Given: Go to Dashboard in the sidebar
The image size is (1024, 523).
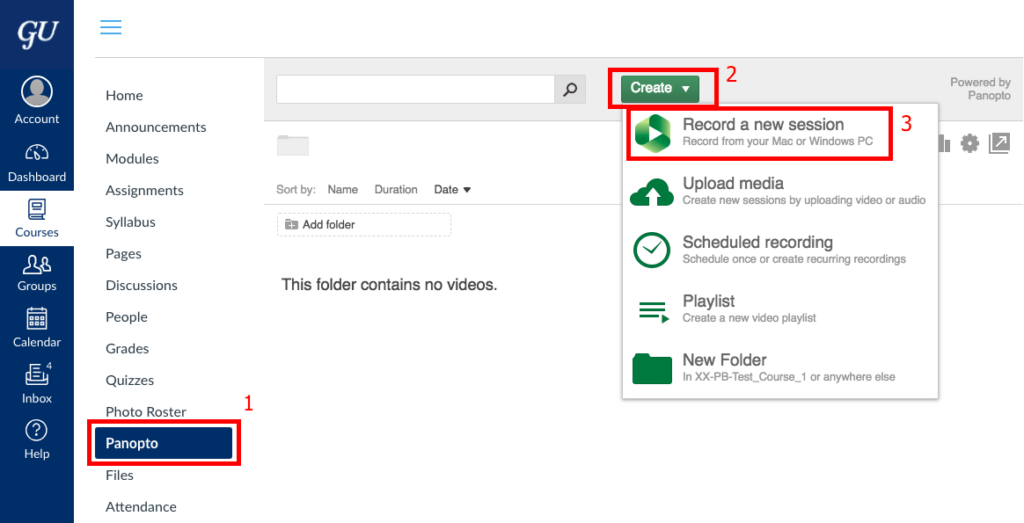Looking at the screenshot, I should [x=37, y=162].
